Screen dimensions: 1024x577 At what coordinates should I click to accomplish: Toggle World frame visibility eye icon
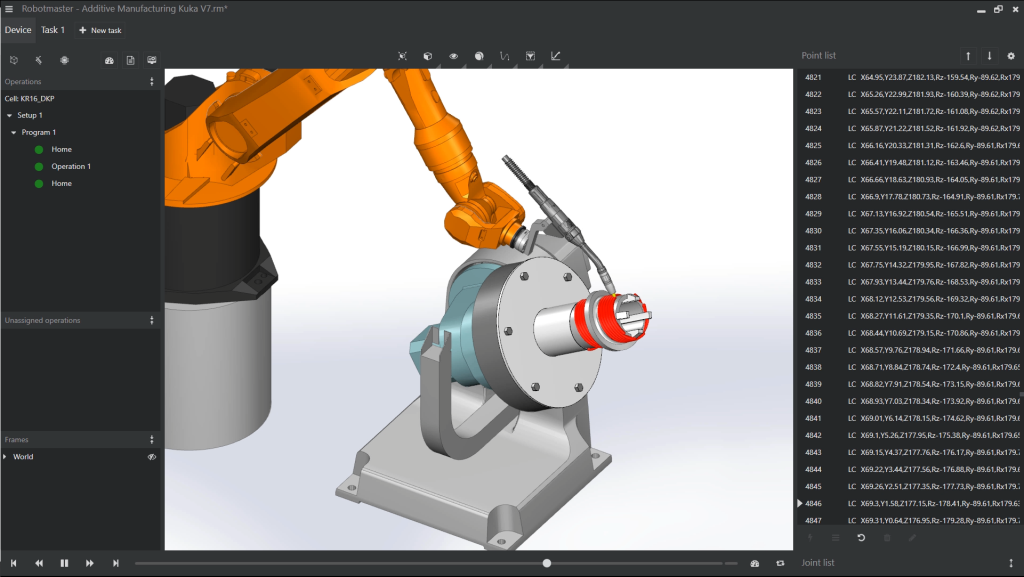(x=152, y=457)
